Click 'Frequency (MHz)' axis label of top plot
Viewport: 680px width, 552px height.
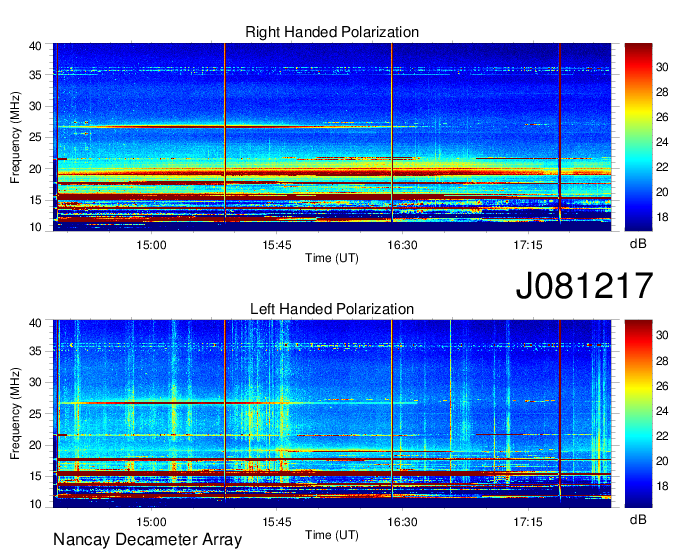click(x=15, y=137)
